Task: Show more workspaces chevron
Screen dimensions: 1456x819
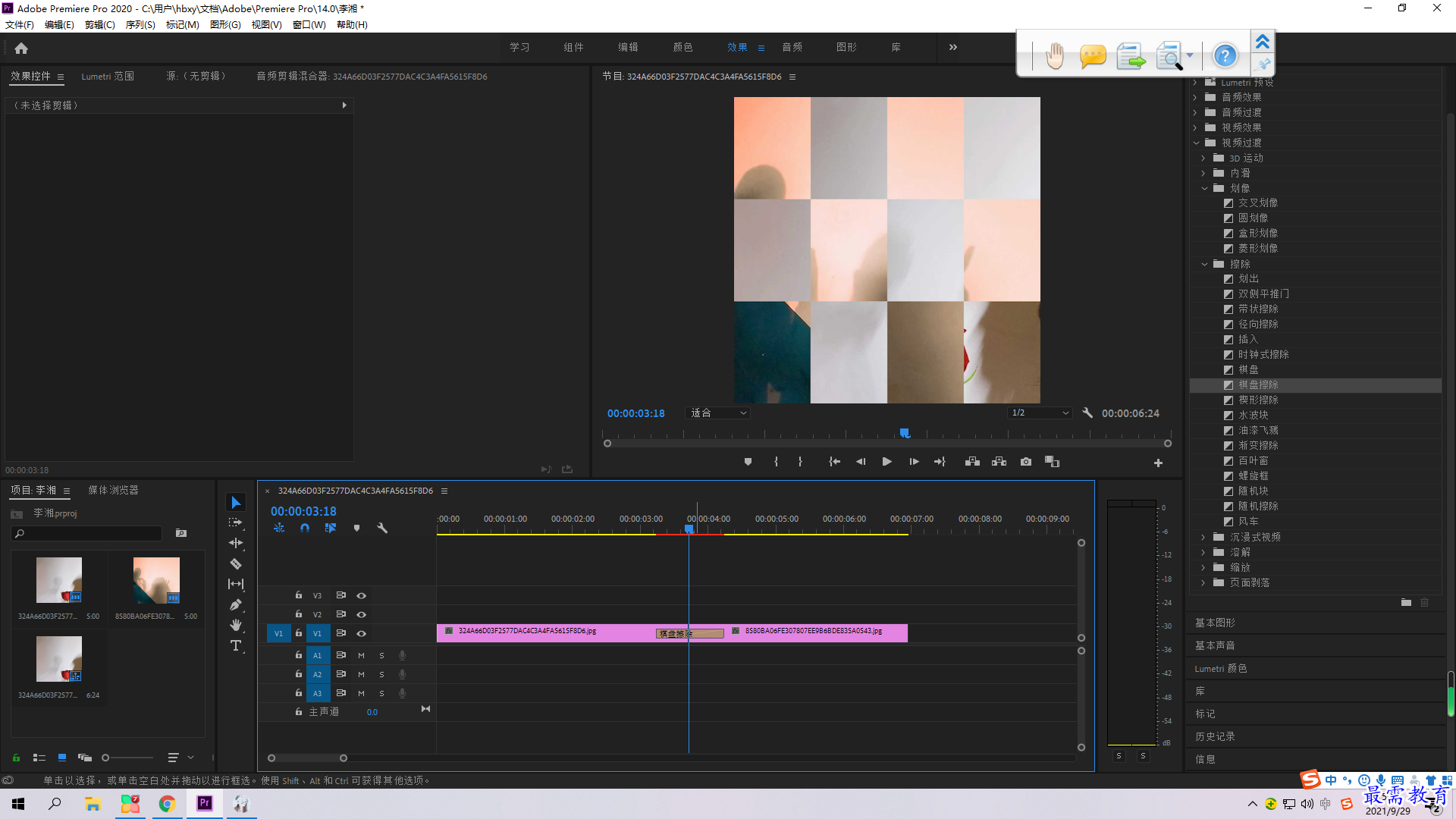Action: (952, 47)
